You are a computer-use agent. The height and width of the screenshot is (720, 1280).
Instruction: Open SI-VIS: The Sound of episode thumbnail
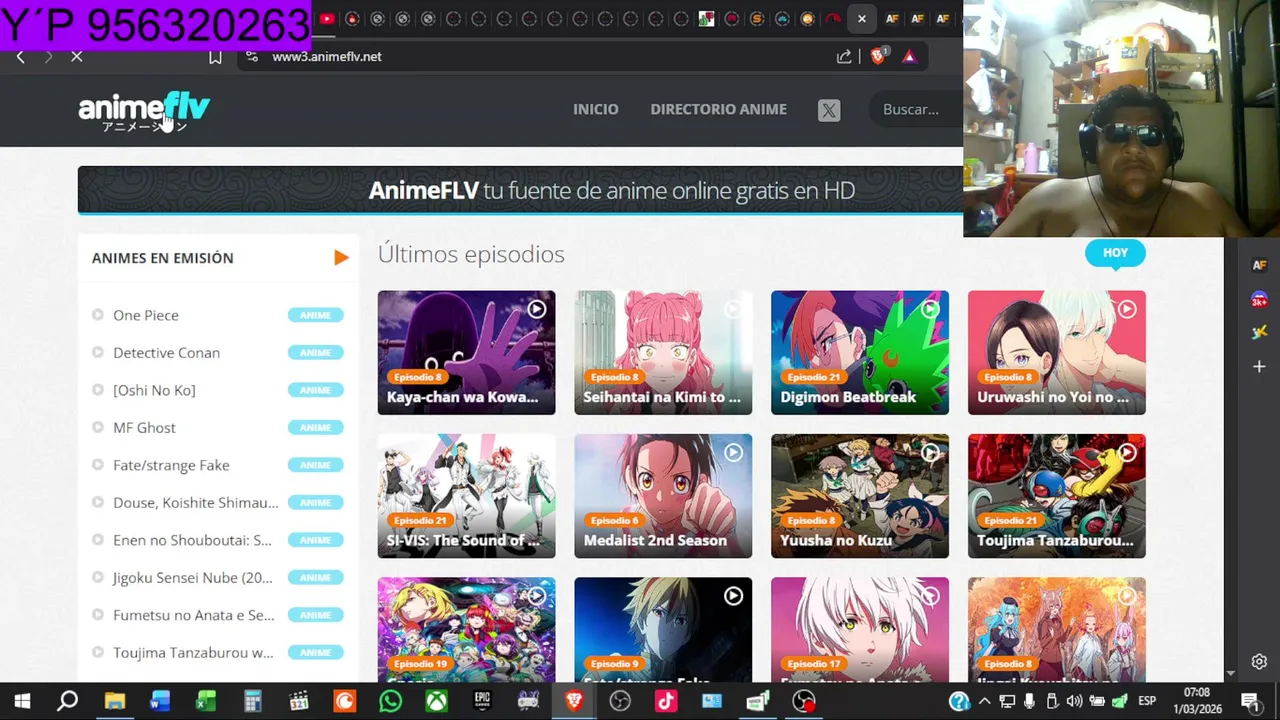click(x=466, y=496)
